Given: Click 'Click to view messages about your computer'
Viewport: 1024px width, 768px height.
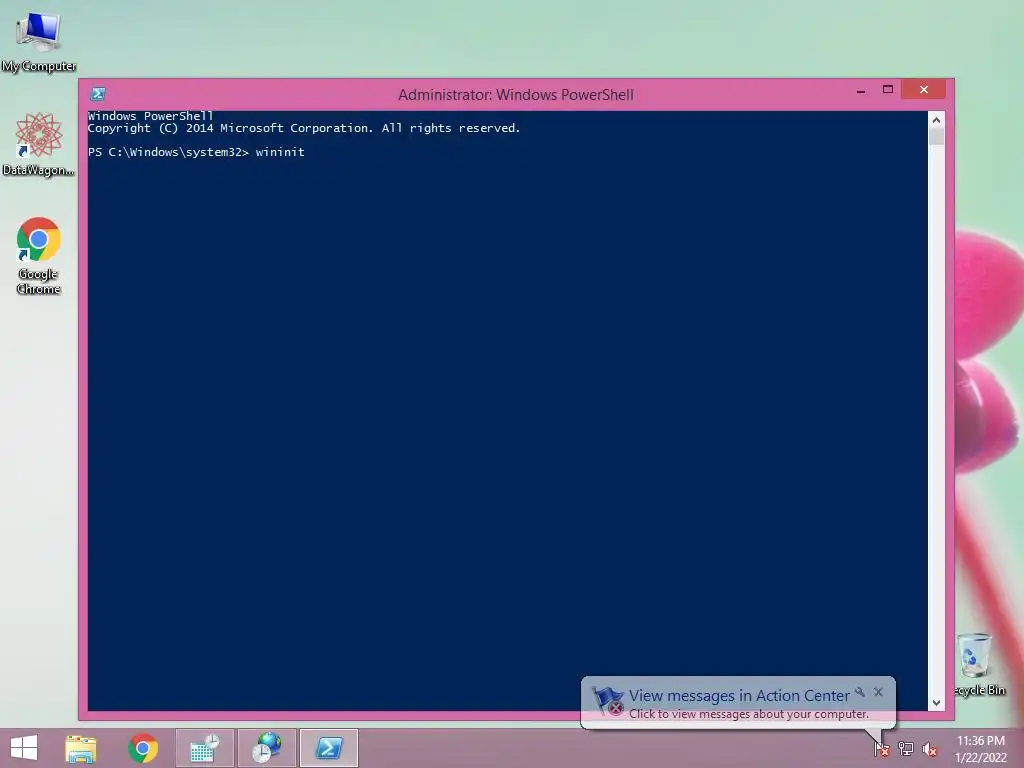Looking at the screenshot, I should 748,714.
